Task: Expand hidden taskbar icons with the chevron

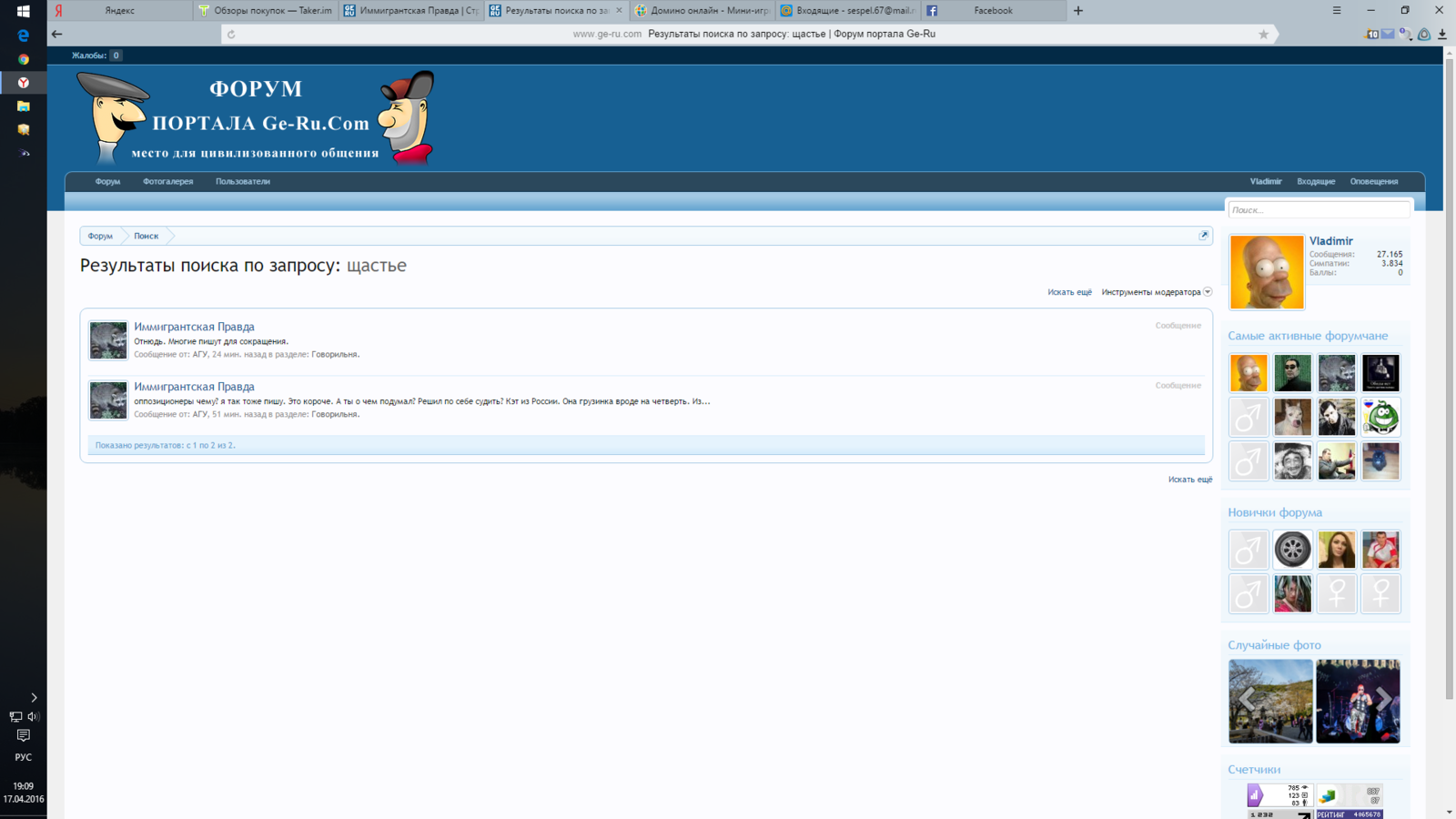Action: 34,698
